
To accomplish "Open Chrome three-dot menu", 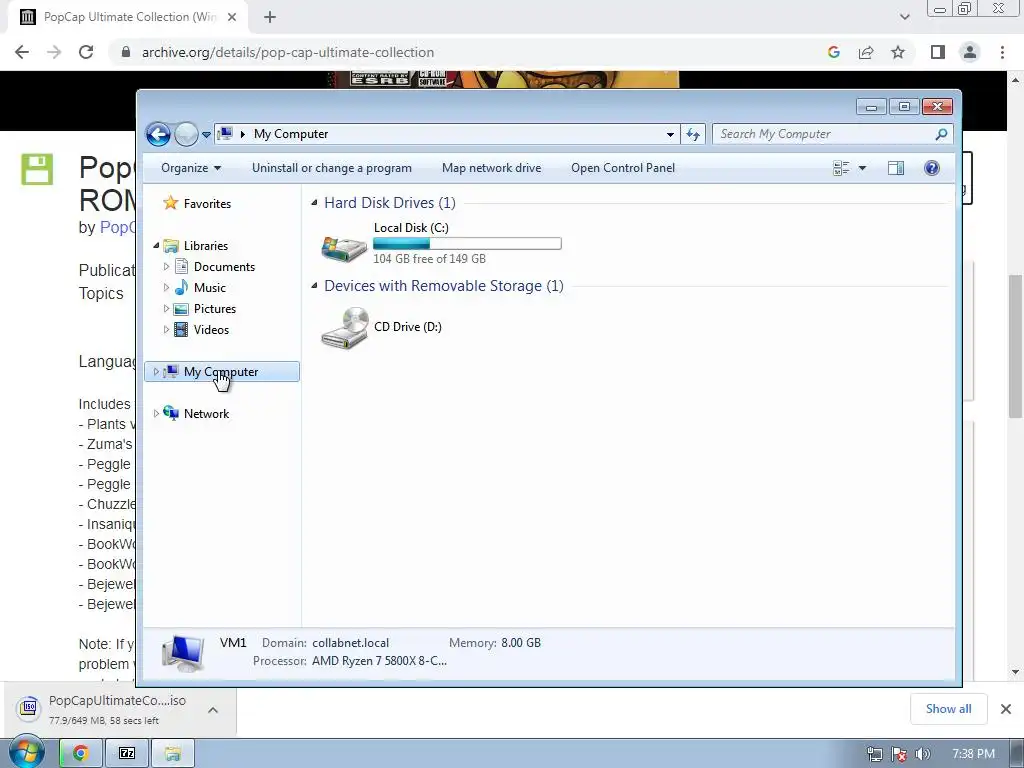I will [x=1002, y=52].
